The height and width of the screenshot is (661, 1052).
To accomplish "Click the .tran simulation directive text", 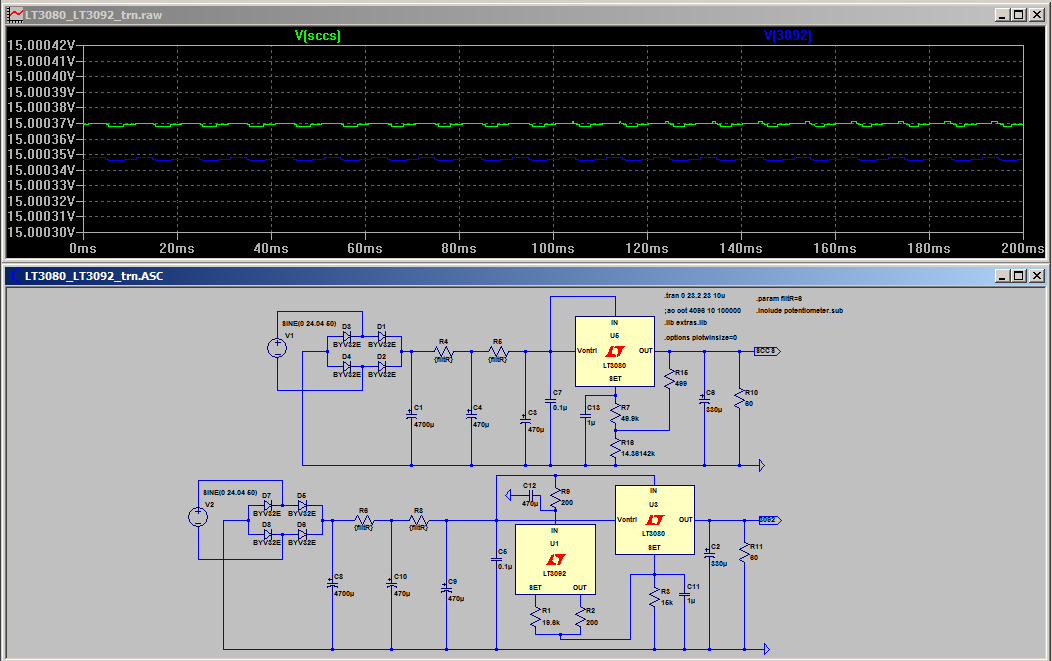I will tap(694, 295).
